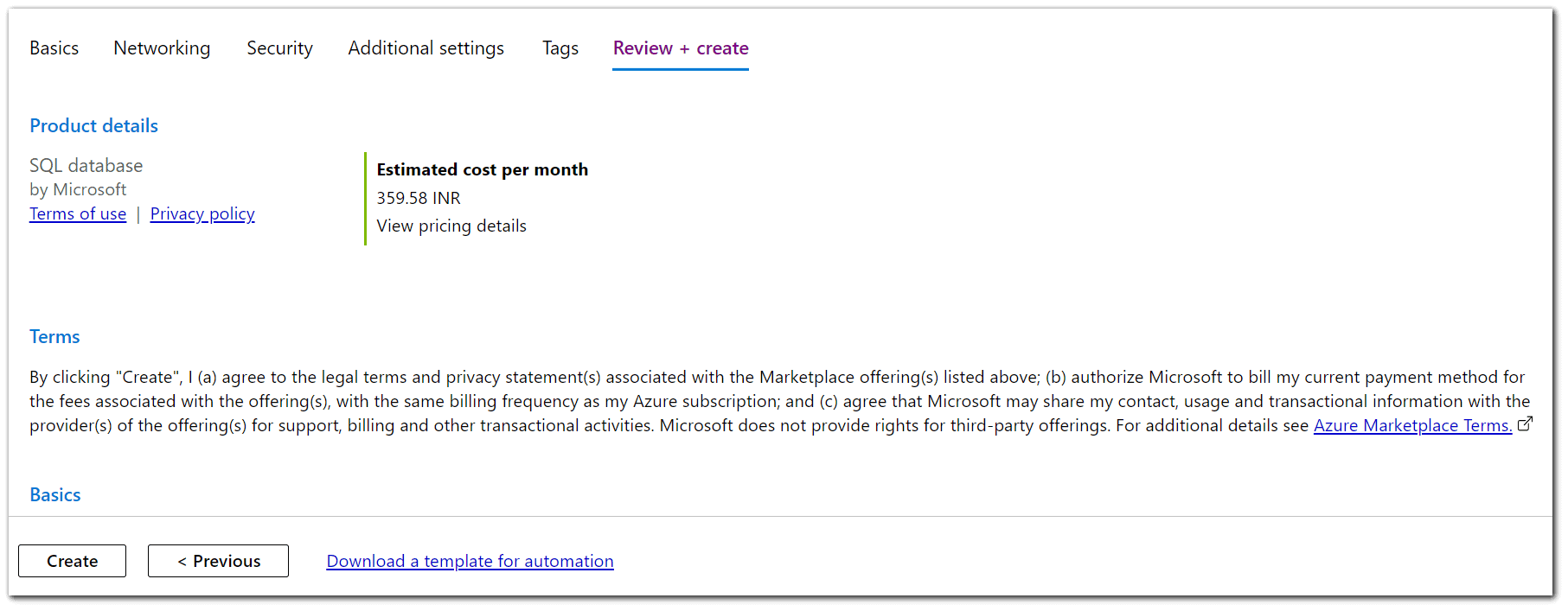Open the Tags tab
The image size is (1568, 611).
560,48
